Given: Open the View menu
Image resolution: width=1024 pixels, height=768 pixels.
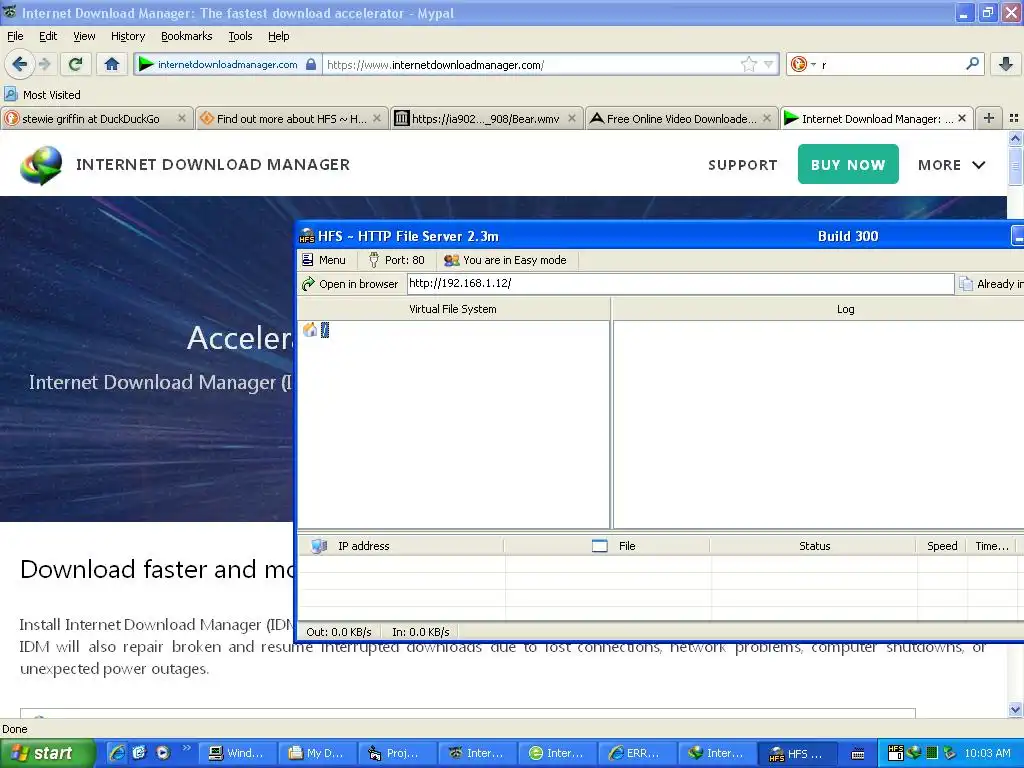Looking at the screenshot, I should pyautogui.click(x=84, y=36).
